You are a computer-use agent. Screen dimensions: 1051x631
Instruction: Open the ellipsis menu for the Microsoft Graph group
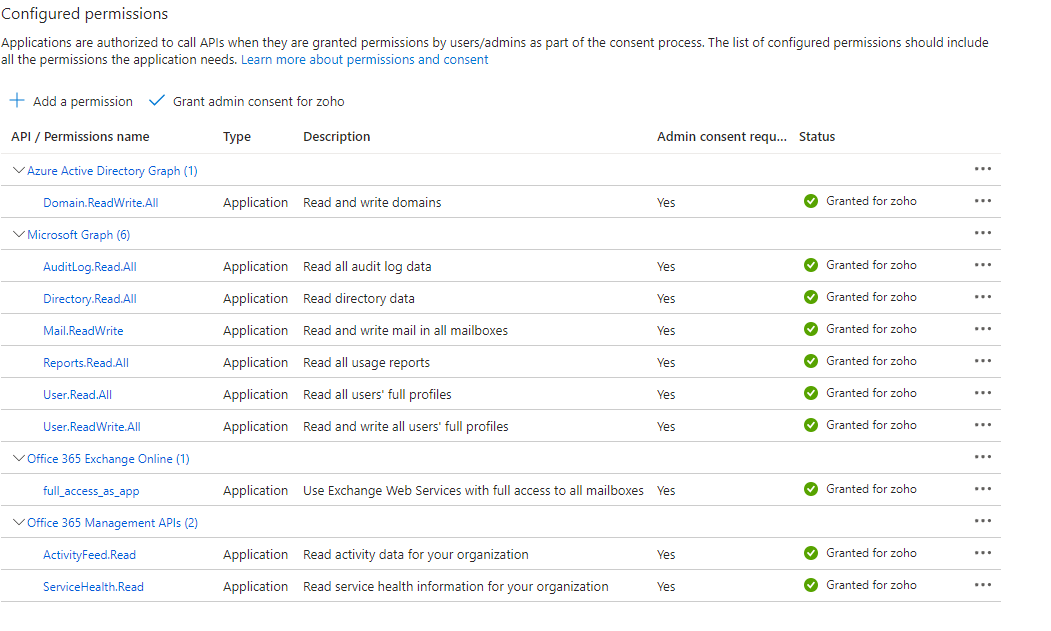pyautogui.click(x=982, y=233)
